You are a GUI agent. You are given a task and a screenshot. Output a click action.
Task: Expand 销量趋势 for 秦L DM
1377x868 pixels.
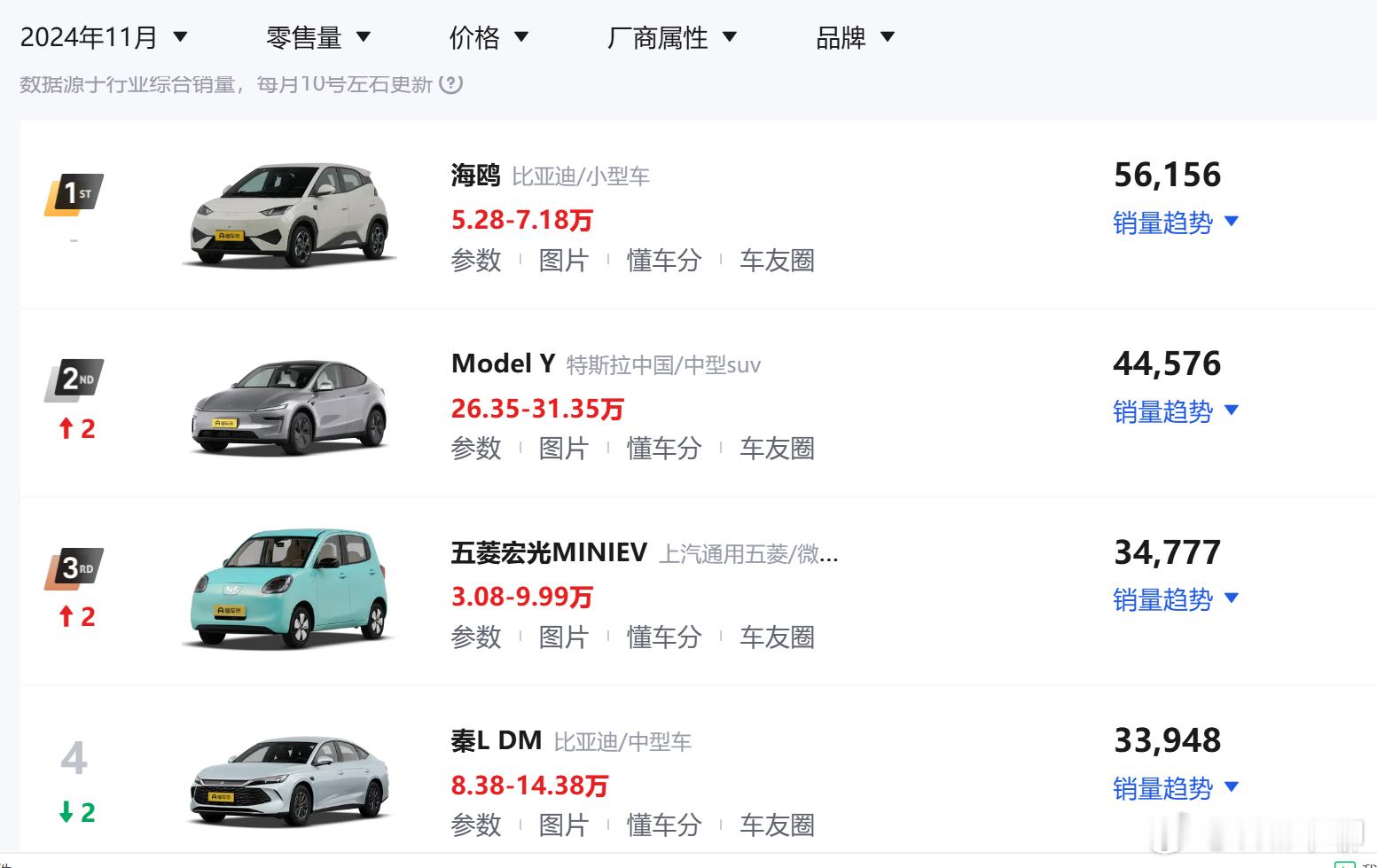coord(1176,788)
